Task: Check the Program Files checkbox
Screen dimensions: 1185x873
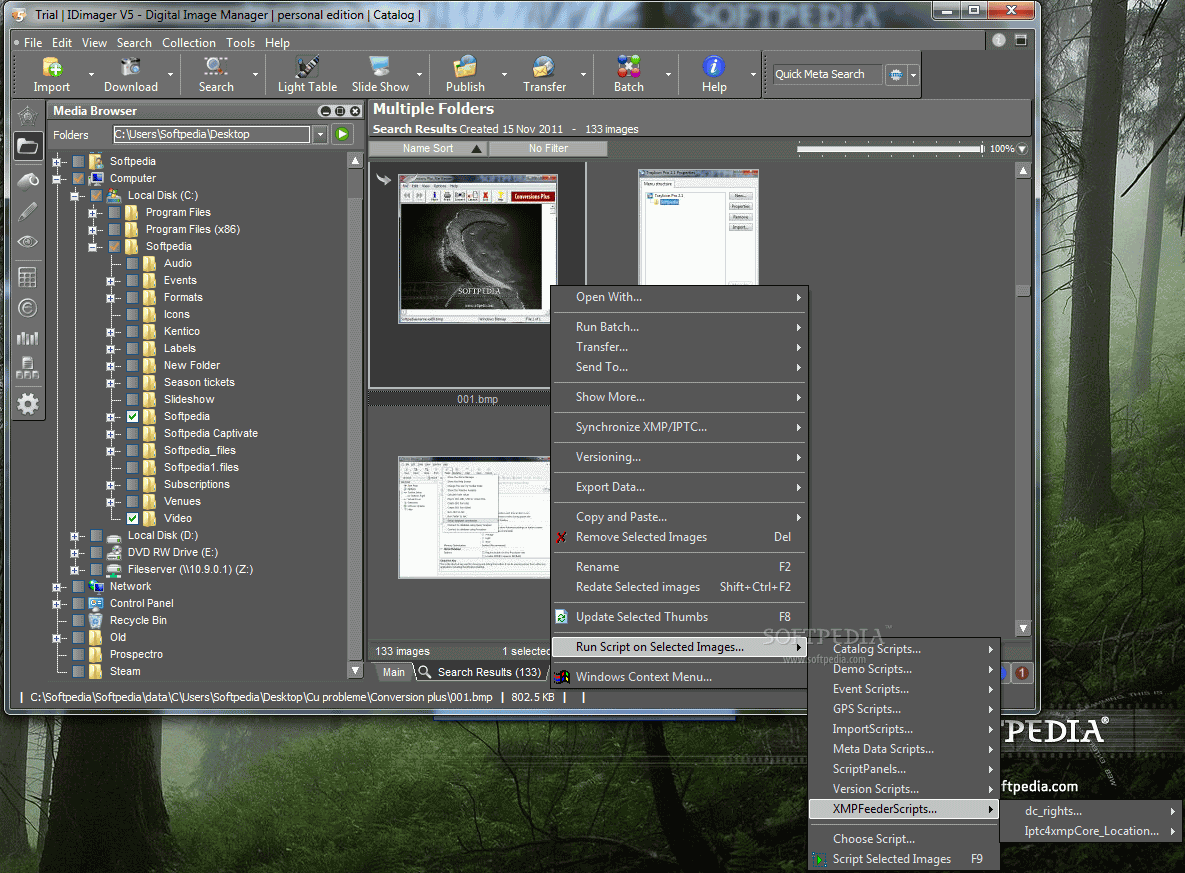Action: click(x=114, y=212)
